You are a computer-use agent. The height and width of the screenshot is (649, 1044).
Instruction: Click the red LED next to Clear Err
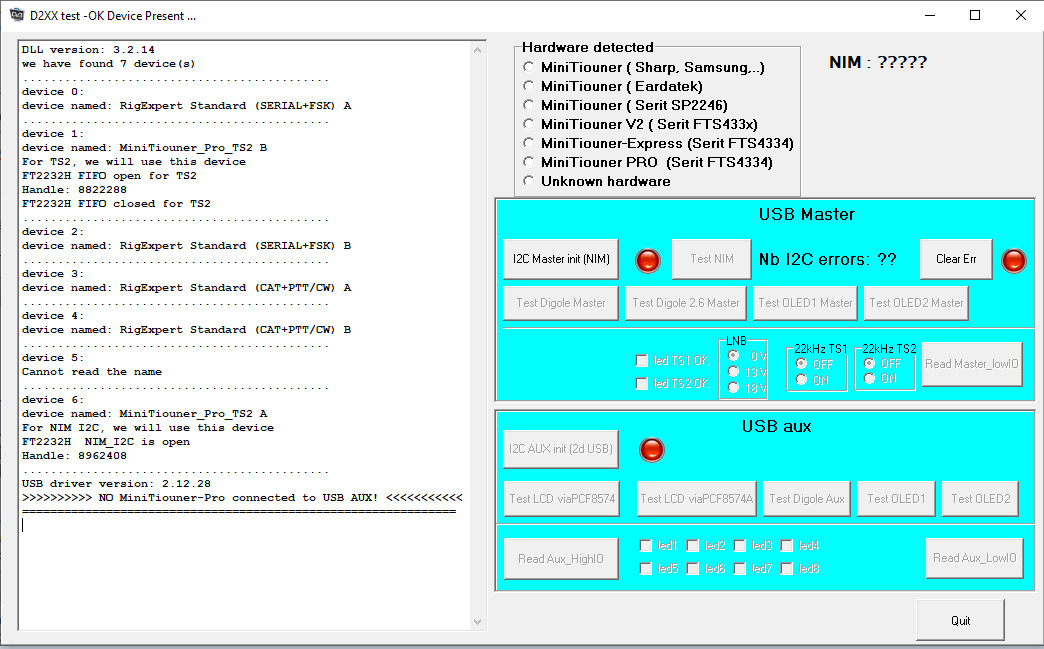(1013, 260)
